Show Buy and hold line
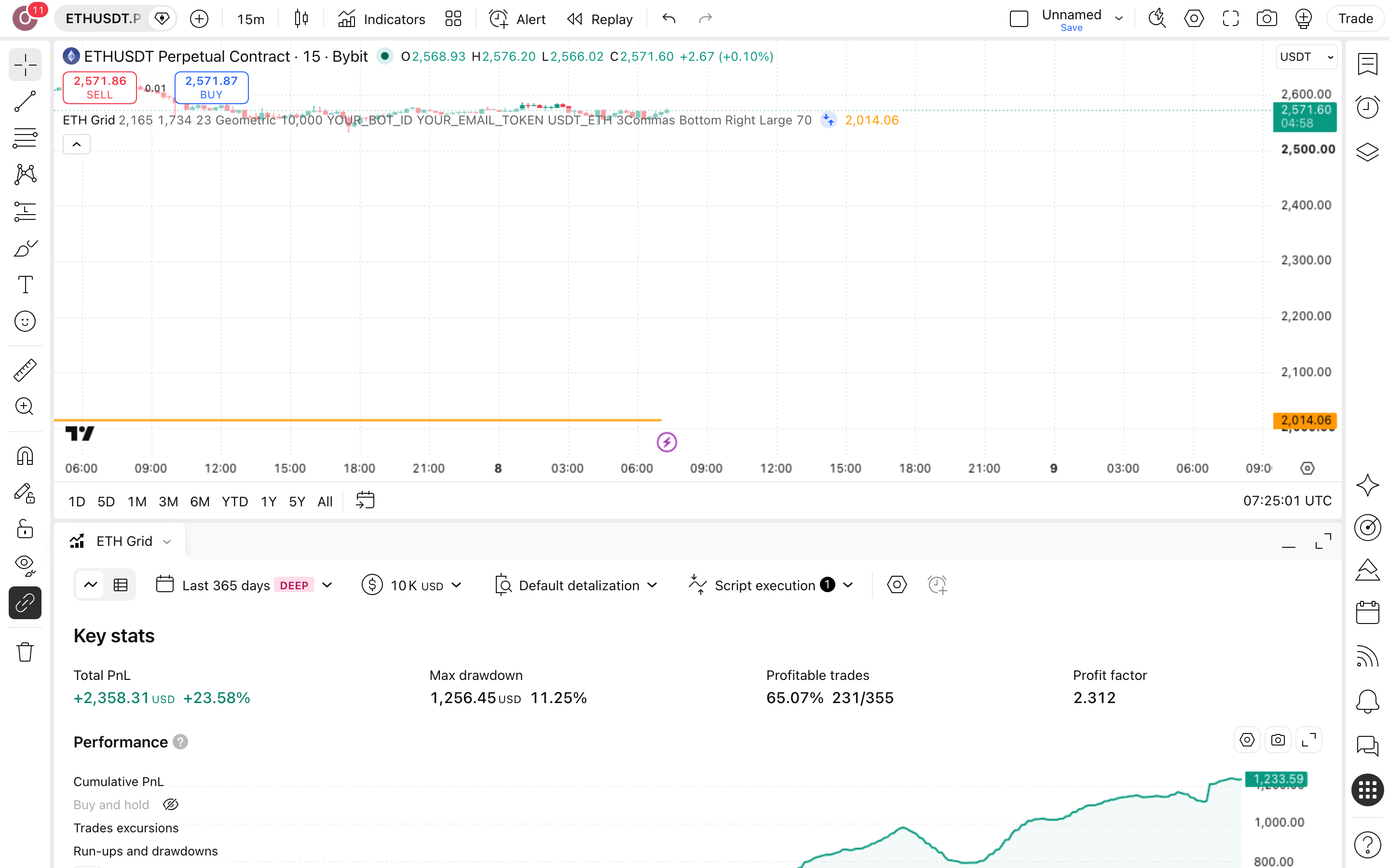The height and width of the screenshot is (868, 1389). pos(170,804)
